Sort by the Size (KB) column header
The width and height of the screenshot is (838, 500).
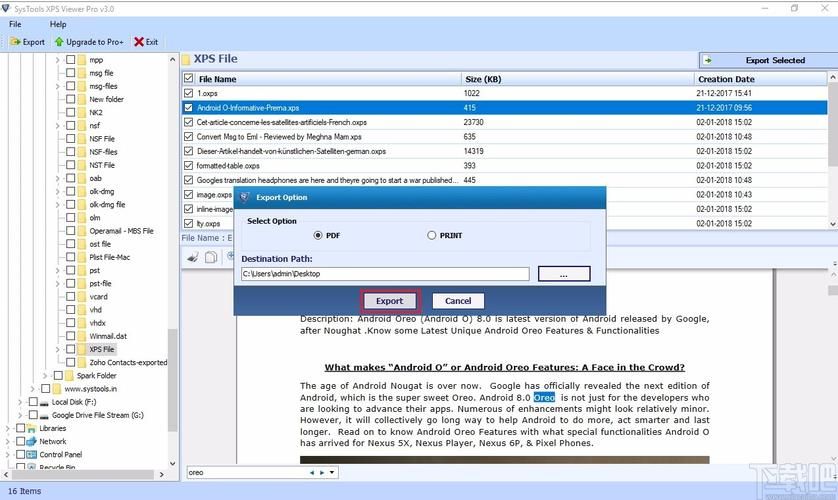click(577, 79)
